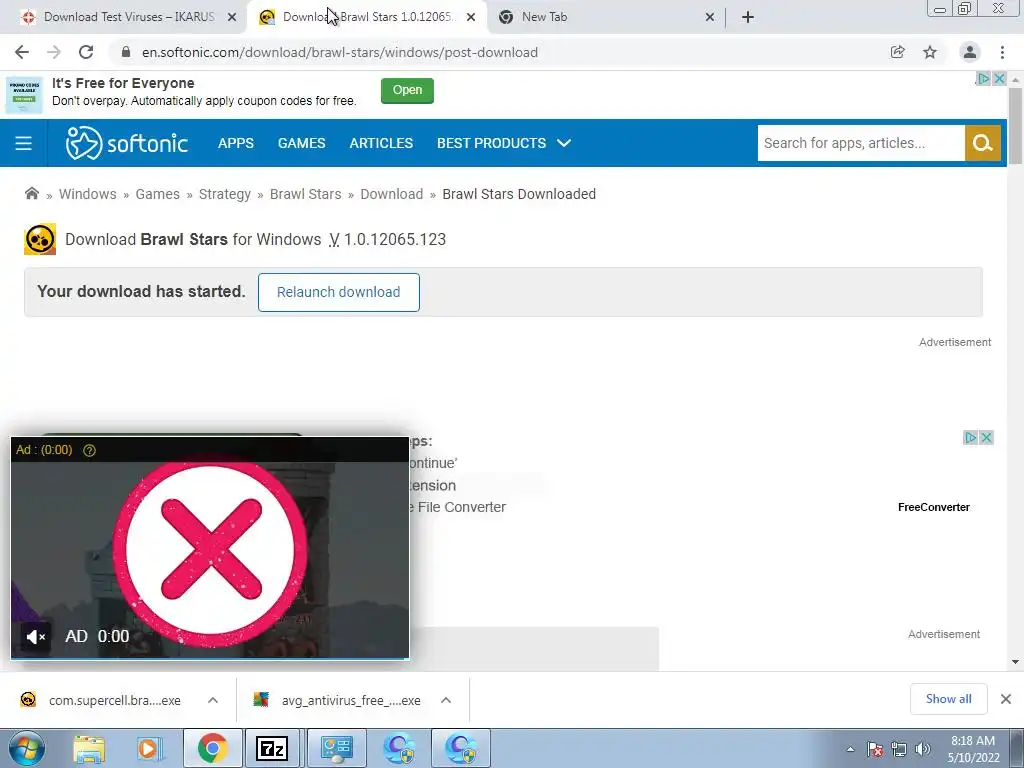Click the Brawl Stars app icon in heading
Screen dimensions: 1024x768
point(40,239)
